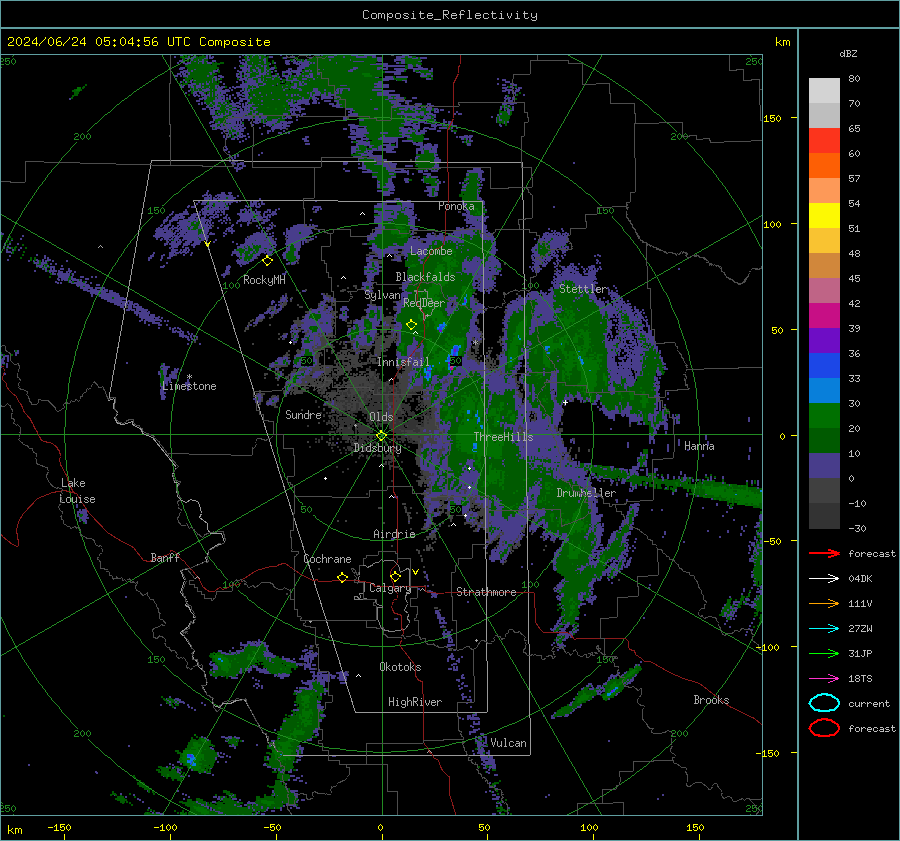Click the Airdrie city label
Image resolution: width=900 pixels, height=841 pixels.
click(x=394, y=534)
